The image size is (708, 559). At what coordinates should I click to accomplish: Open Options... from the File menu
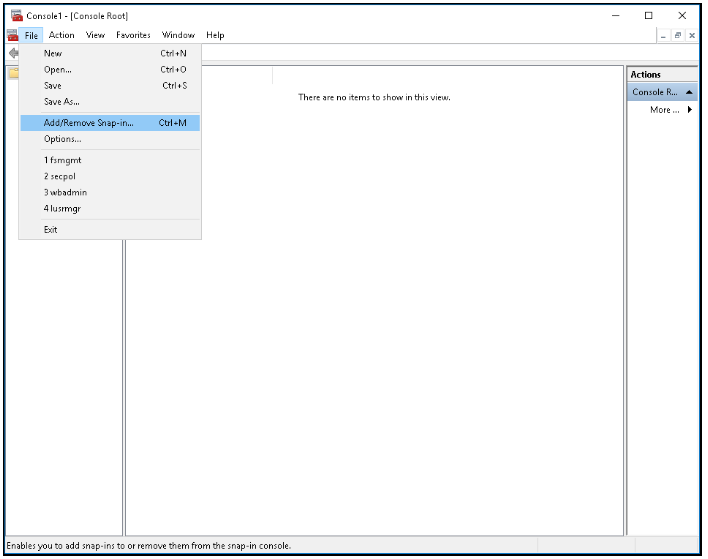tap(63, 139)
